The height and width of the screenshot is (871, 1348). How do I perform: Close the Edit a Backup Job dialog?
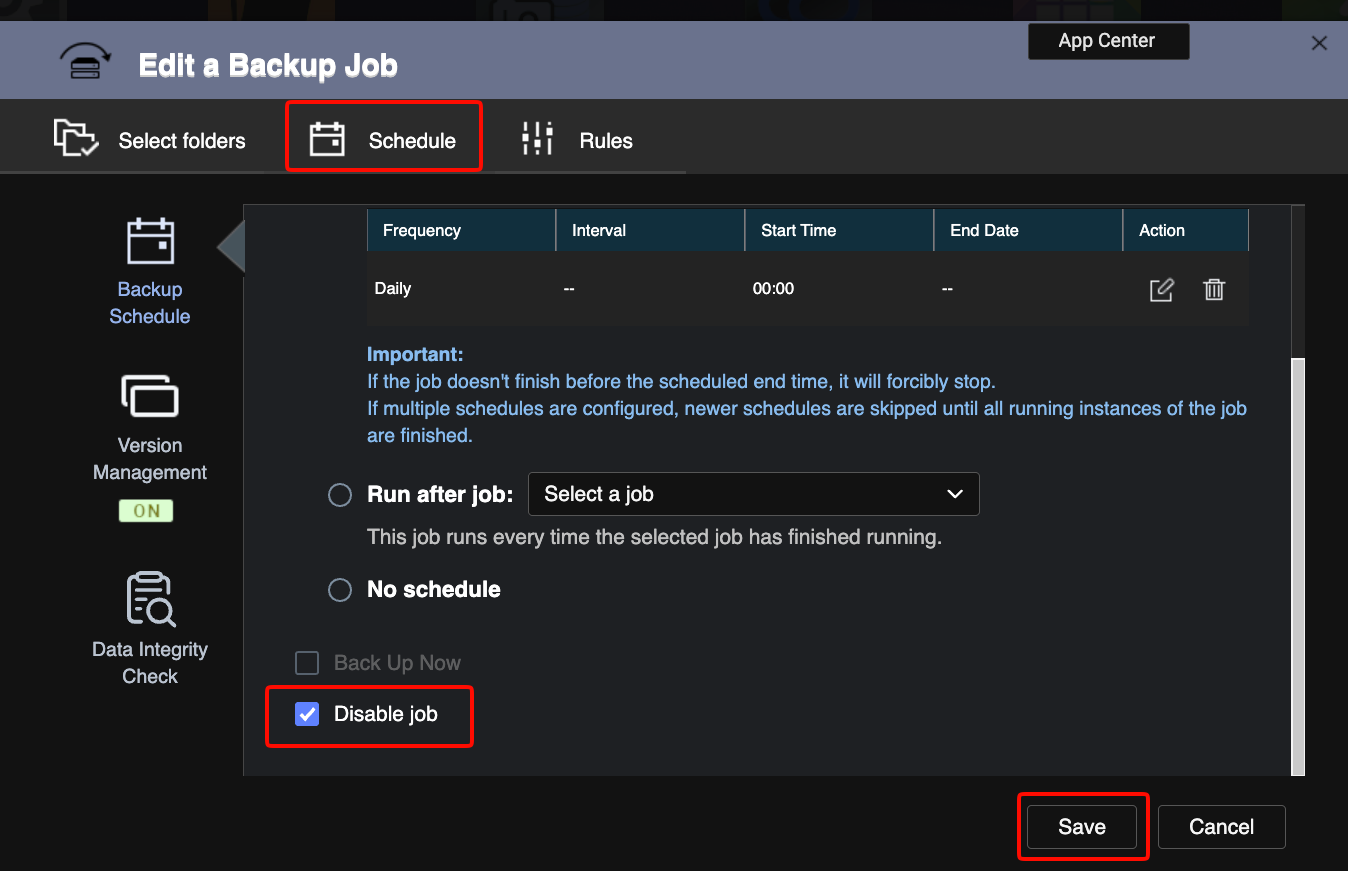pyautogui.click(x=1319, y=43)
